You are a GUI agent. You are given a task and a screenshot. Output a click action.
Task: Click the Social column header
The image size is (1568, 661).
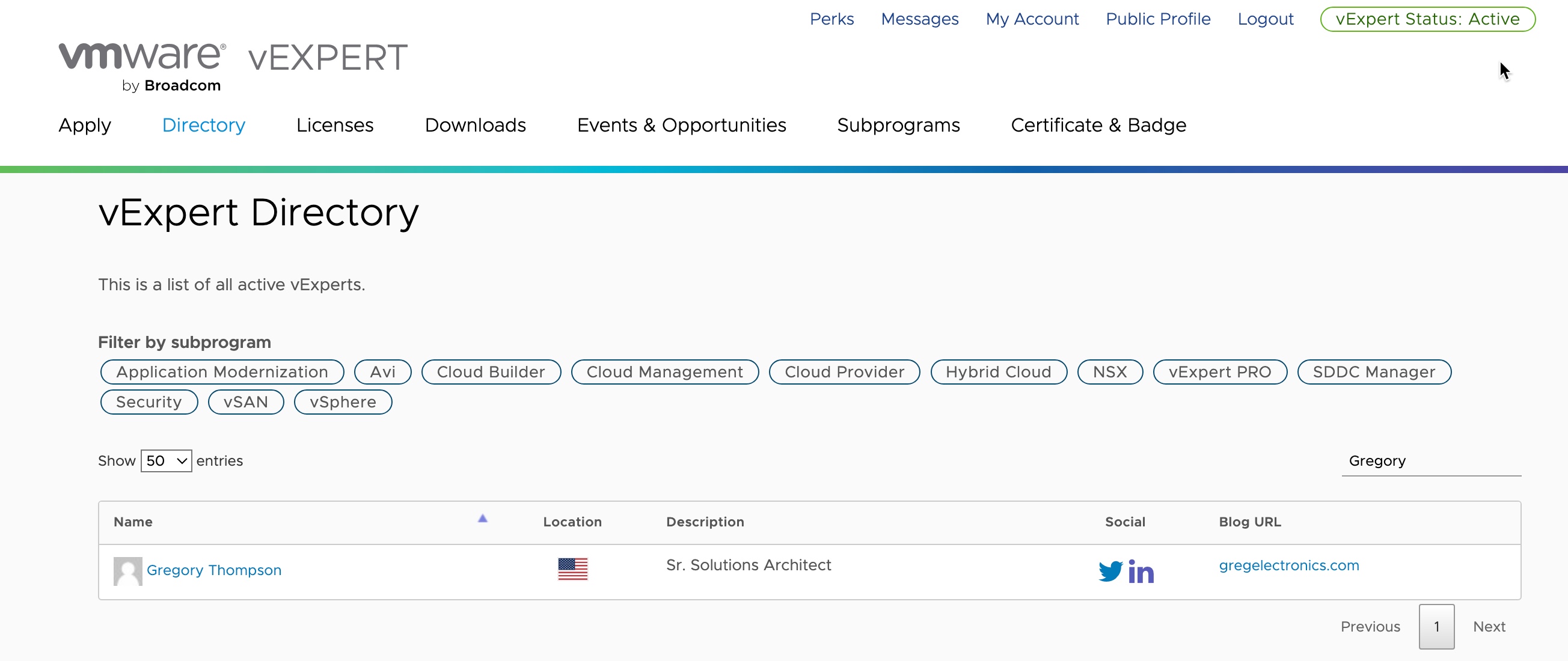1125,522
